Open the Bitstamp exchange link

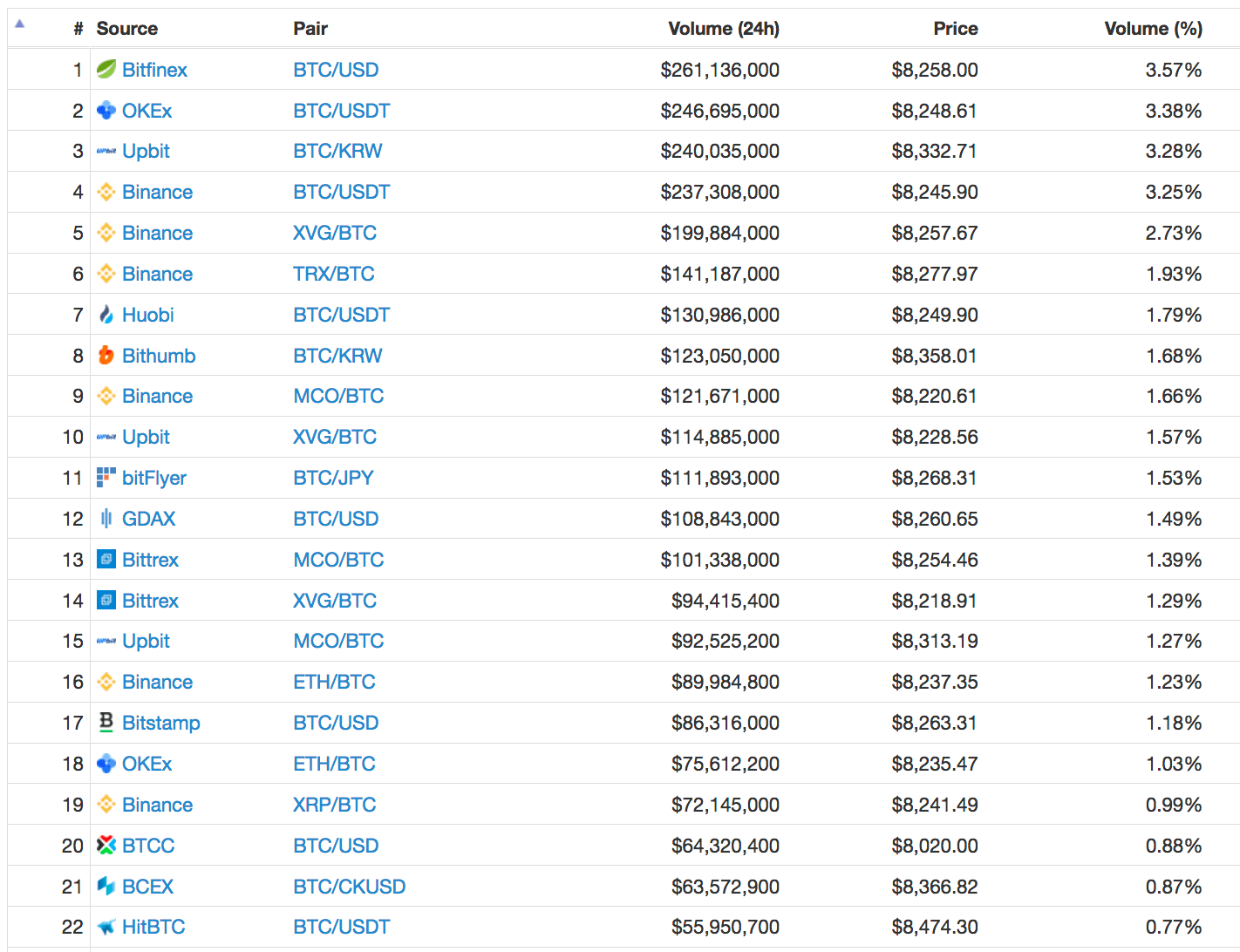tap(161, 723)
